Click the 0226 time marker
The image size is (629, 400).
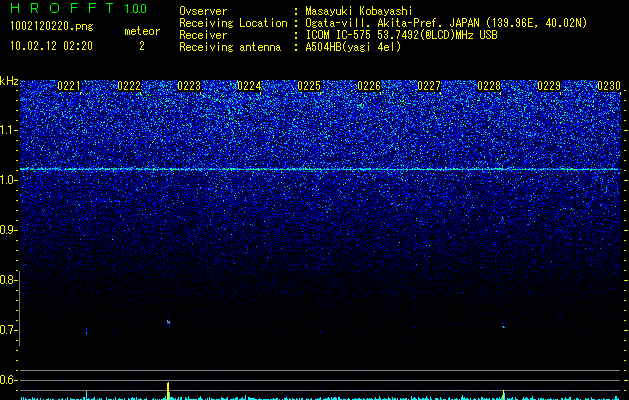(x=369, y=86)
